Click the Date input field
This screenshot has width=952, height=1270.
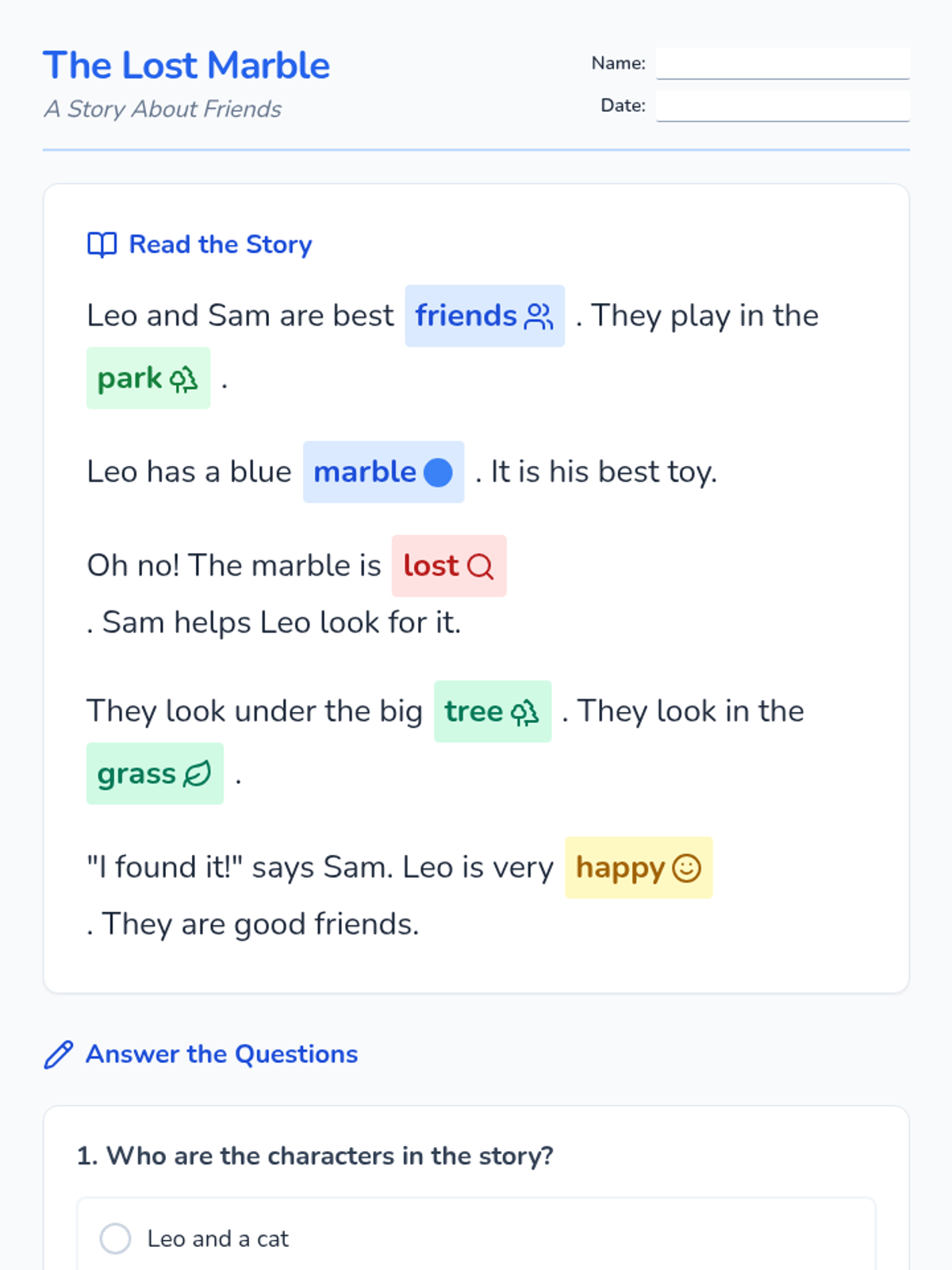(782, 106)
